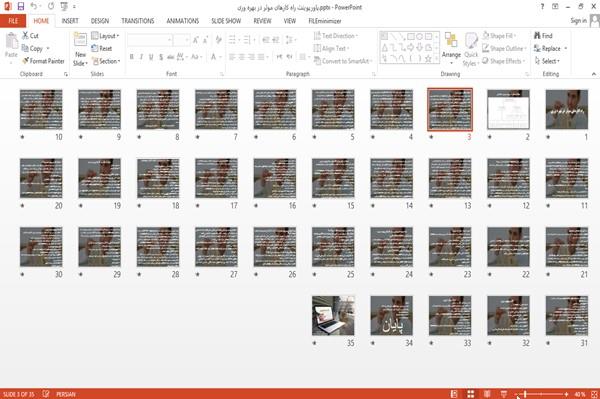Open the Shape Fill dropdown
Viewport: 600px width, 399px height.
pos(499,36)
